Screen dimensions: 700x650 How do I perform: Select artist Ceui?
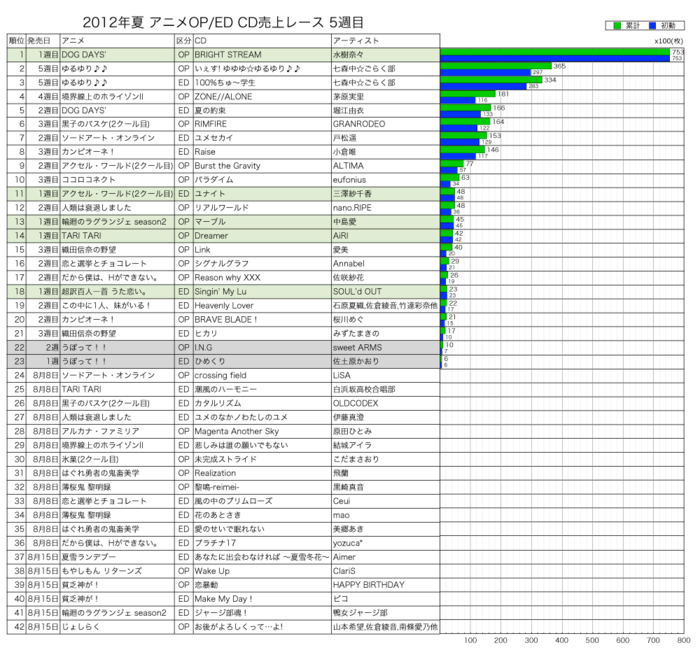click(x=386, y=501)
